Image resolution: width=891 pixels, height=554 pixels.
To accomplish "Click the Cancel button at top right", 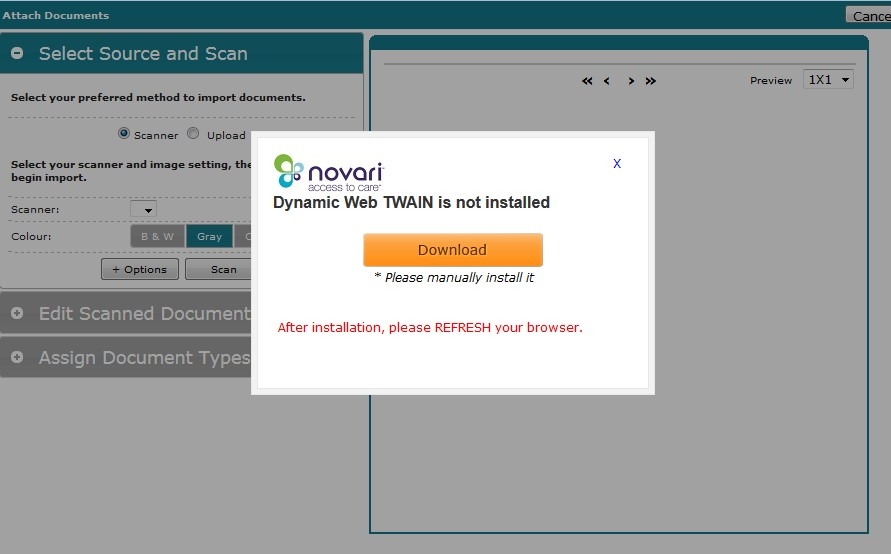I will click(869, 16).
